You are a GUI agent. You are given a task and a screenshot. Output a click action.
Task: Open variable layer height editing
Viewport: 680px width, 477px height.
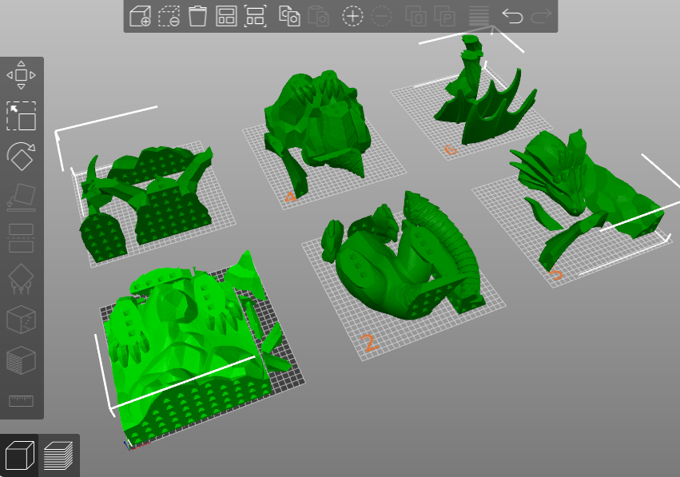478,16
